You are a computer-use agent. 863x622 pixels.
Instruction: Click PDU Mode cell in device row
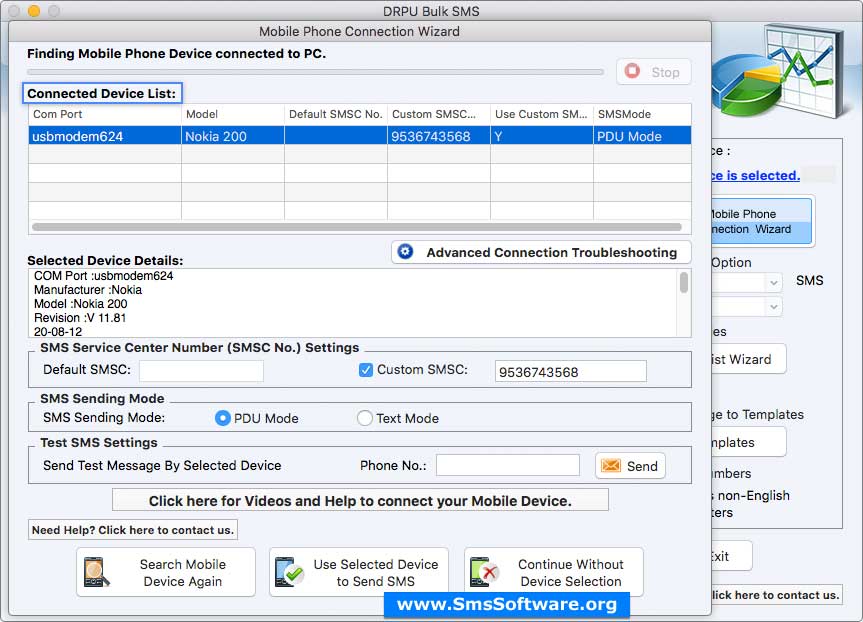pyautogui.click(x=642, y=136)
